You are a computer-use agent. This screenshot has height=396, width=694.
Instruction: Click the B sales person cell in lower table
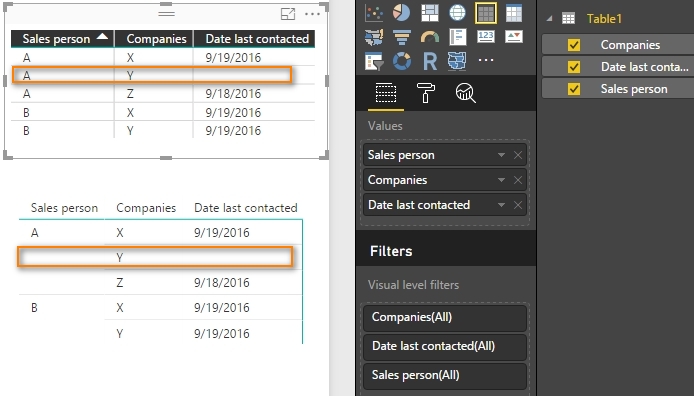pyautogui.click(x=35, y=308)
